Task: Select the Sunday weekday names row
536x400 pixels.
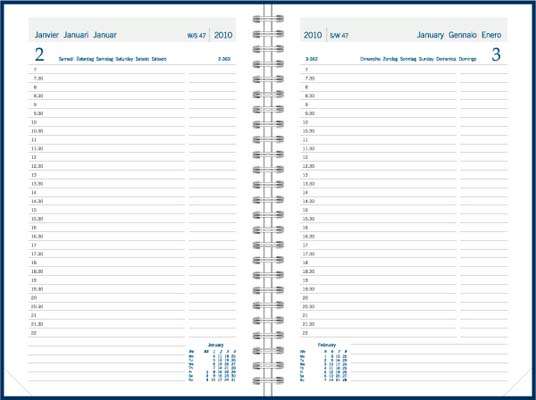Action: coord(418,59)
